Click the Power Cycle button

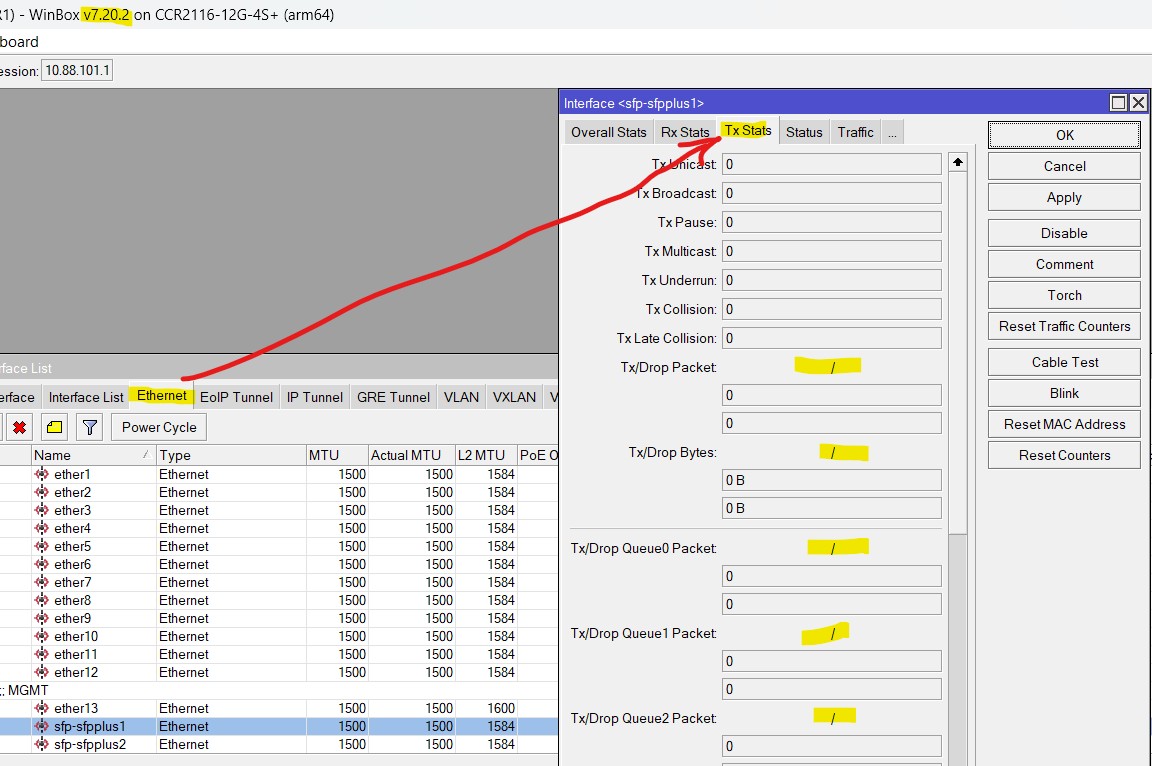pos(159,427)
